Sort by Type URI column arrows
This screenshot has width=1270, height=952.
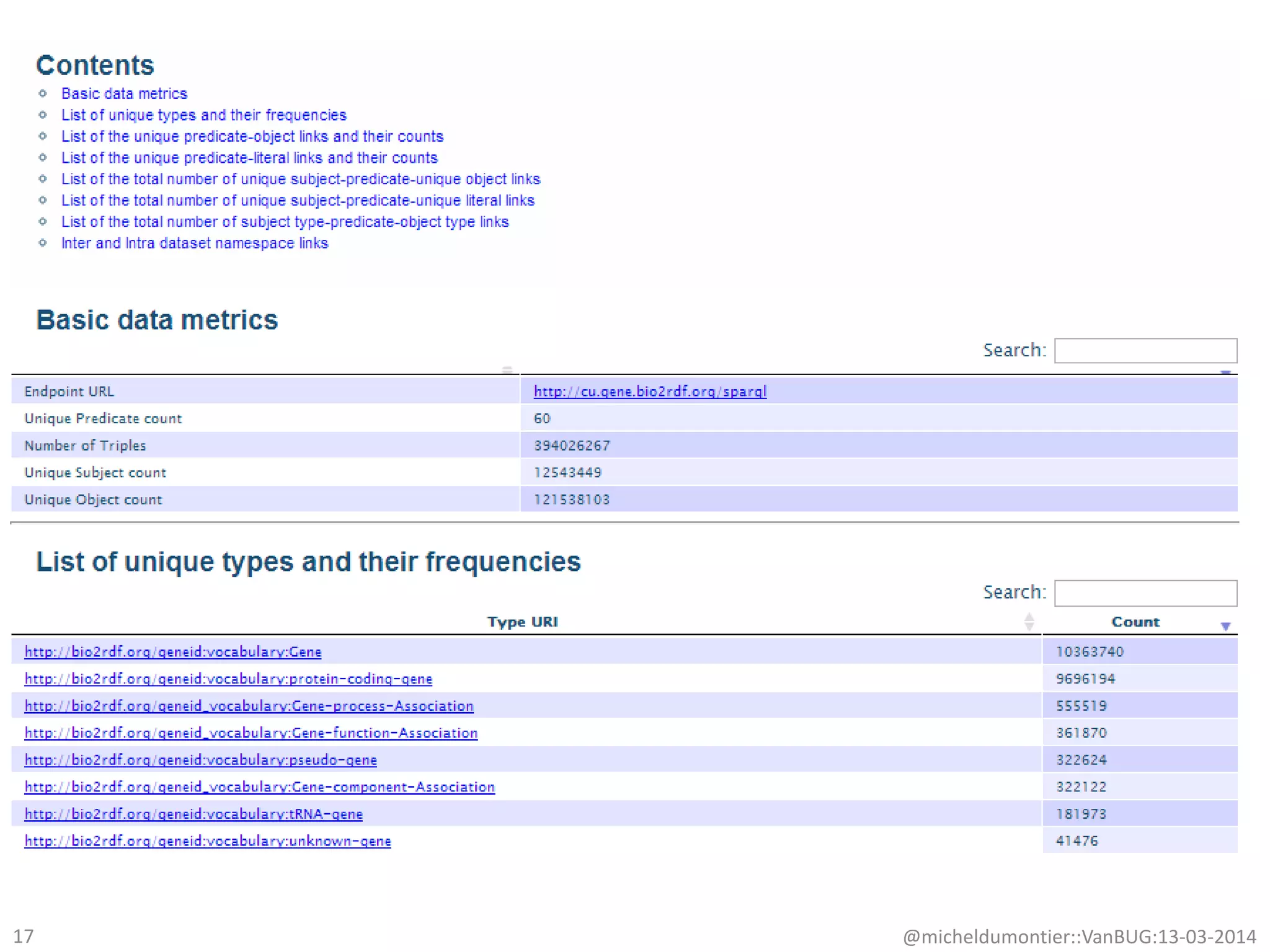tap(1029, 621)
